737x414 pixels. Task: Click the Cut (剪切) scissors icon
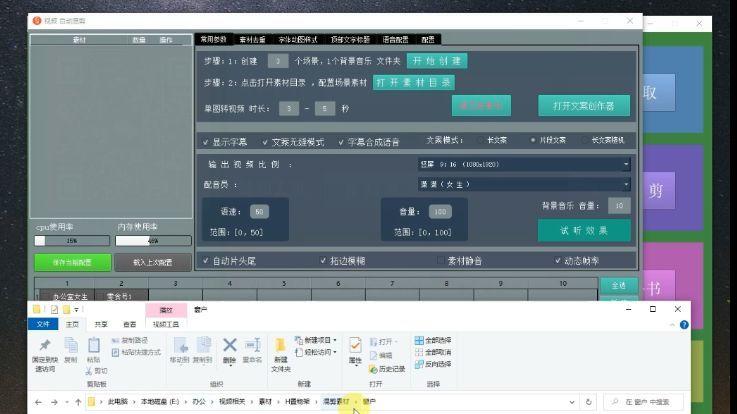[x=89, y=371]
